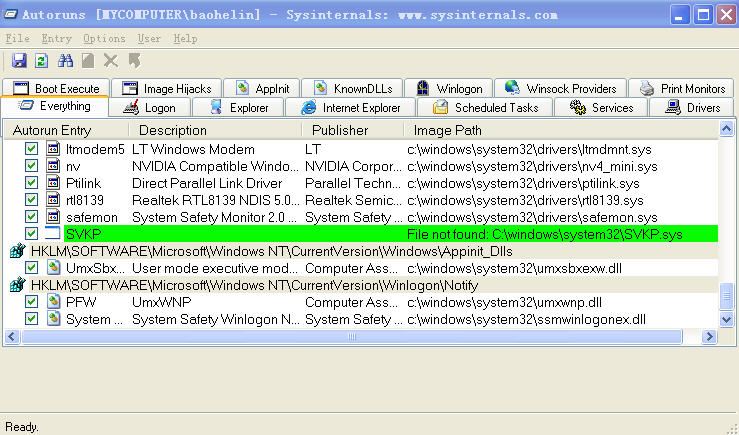Click the Autoruns title bar application icon
Viewport: 739px width, 435px height.
coord(10,14)
